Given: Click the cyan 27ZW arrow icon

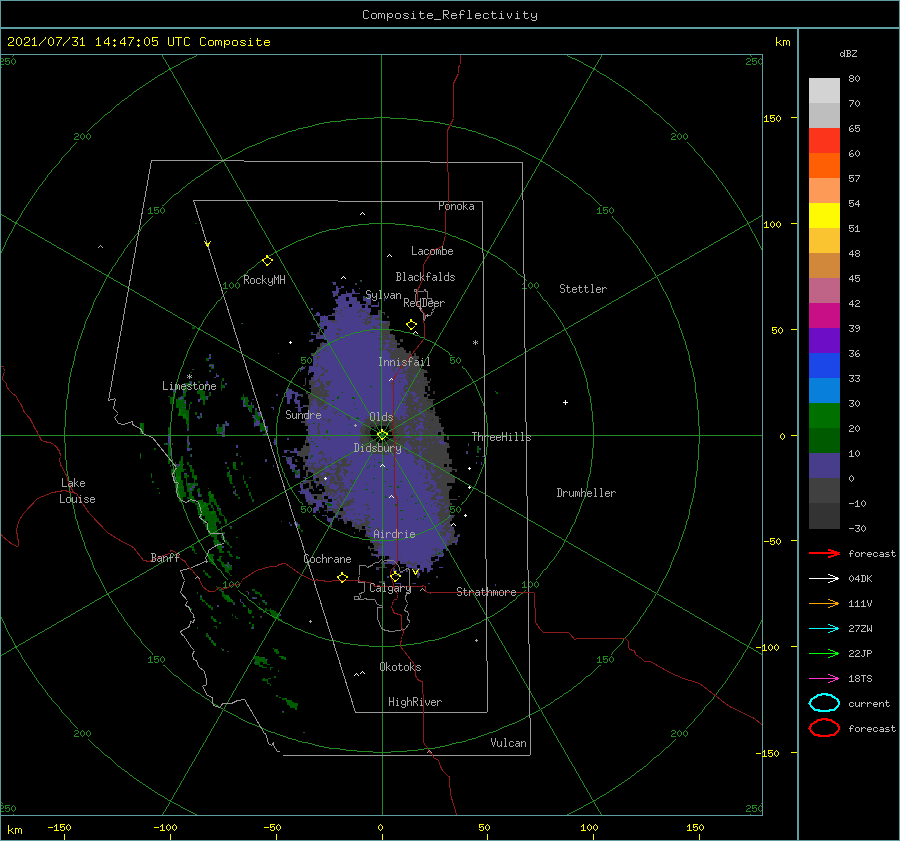Looking at the screenshot, I should click(x=824, y=629).
